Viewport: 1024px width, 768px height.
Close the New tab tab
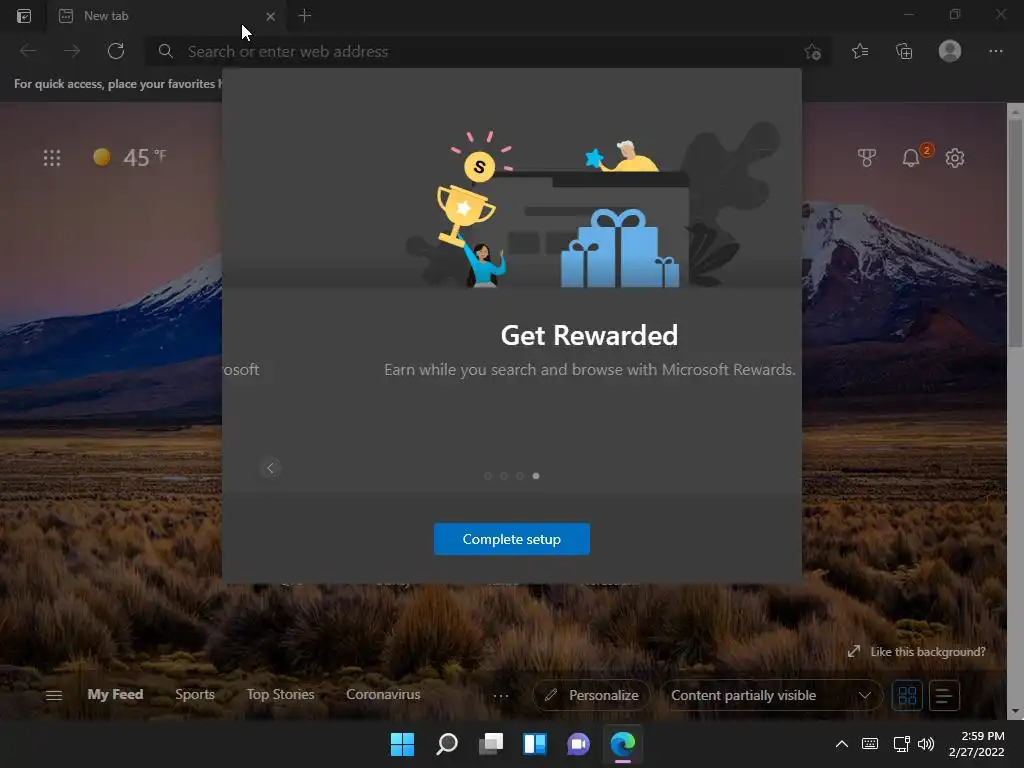(x=270, y=16)
